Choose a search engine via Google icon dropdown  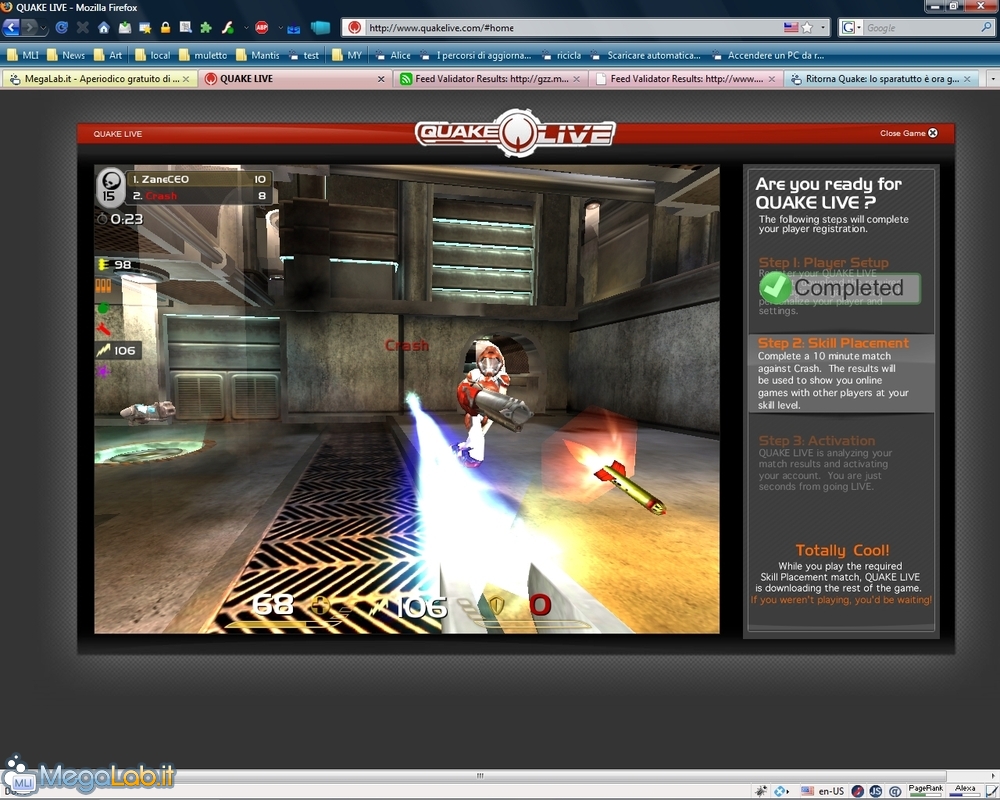(x=851, y=27)
